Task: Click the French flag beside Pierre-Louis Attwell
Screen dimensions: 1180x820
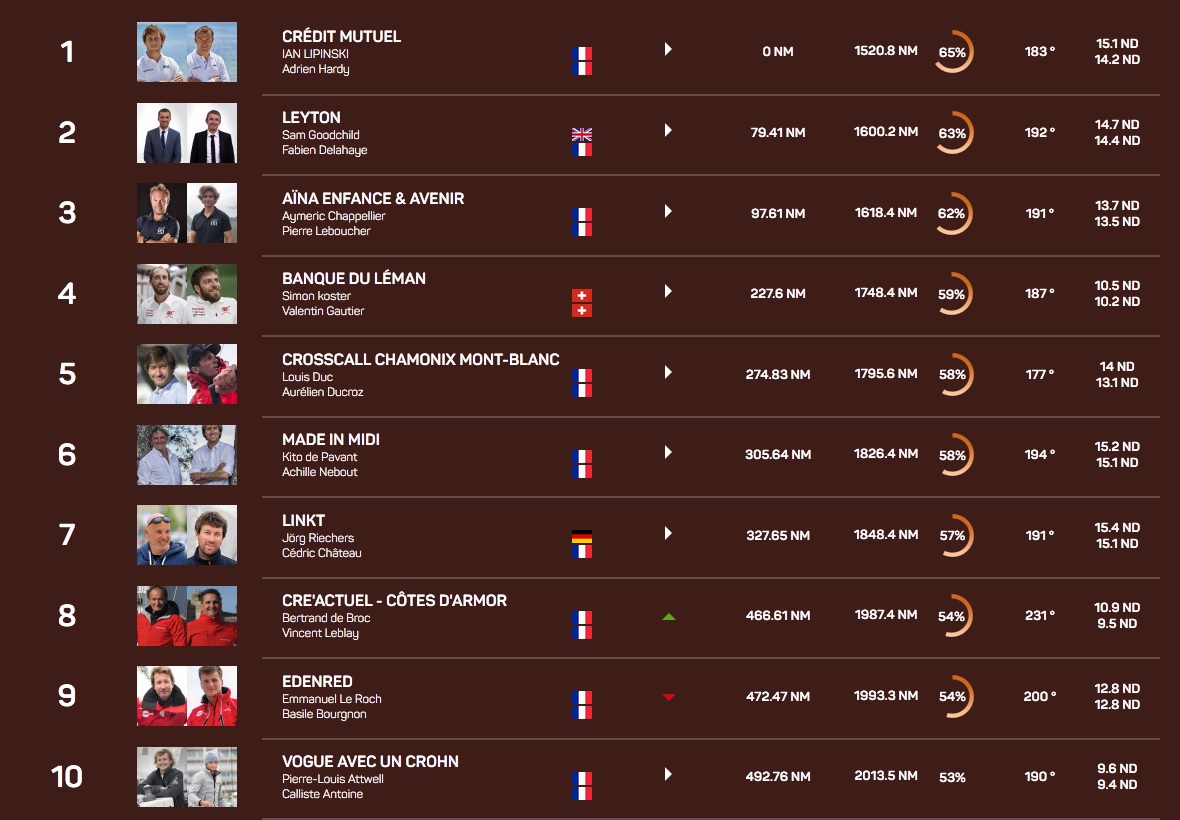Action: [581, 779]
